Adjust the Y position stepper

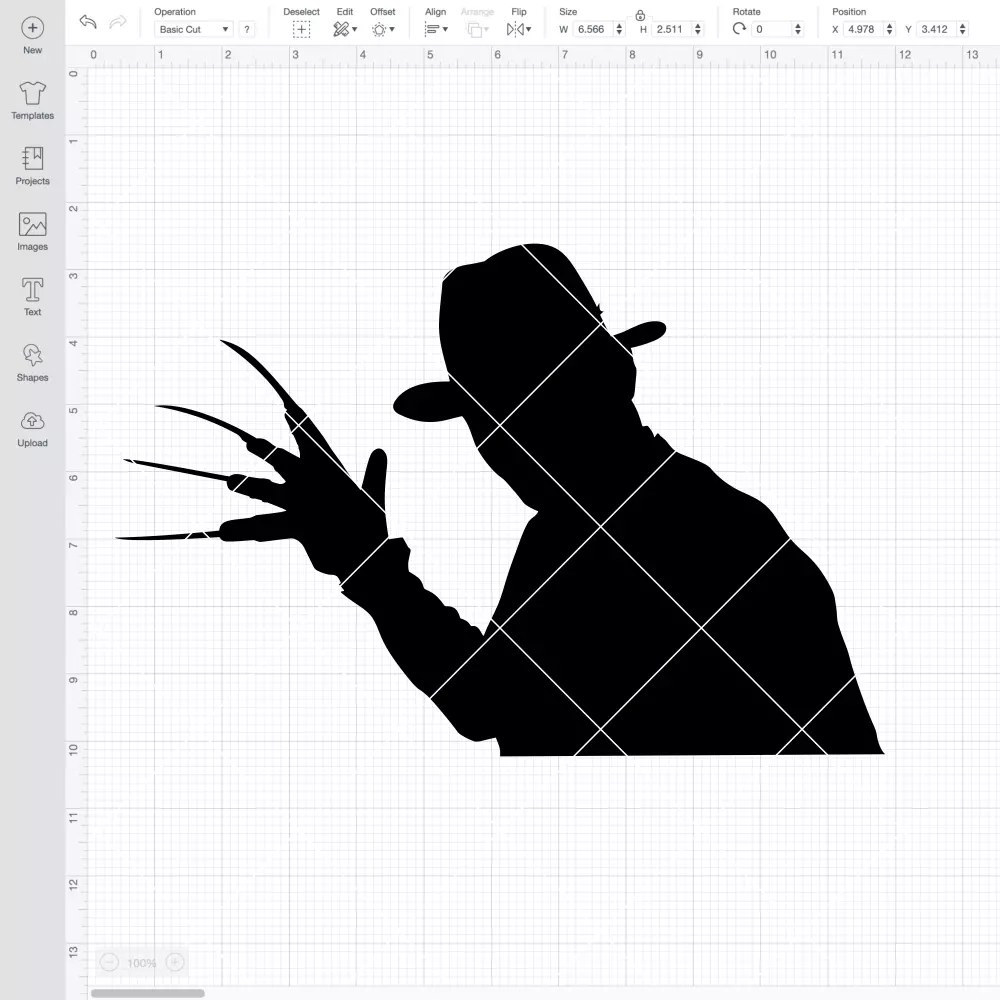point(963,29)
